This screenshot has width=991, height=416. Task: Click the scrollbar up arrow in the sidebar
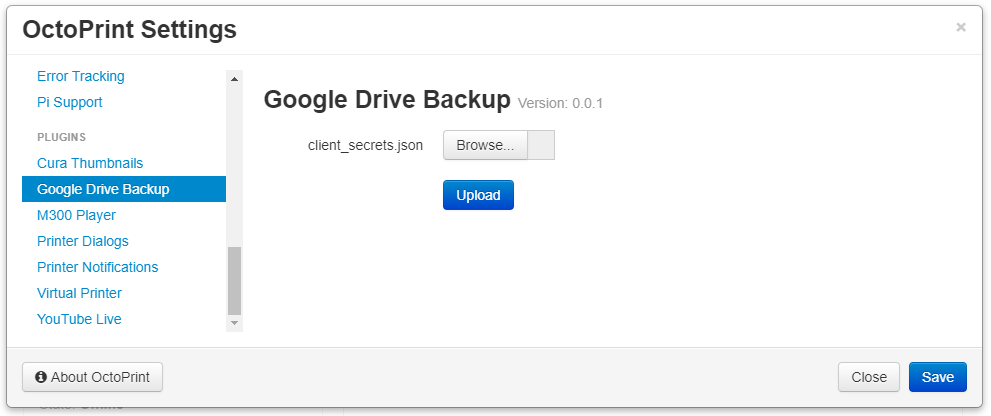point(234,78)
